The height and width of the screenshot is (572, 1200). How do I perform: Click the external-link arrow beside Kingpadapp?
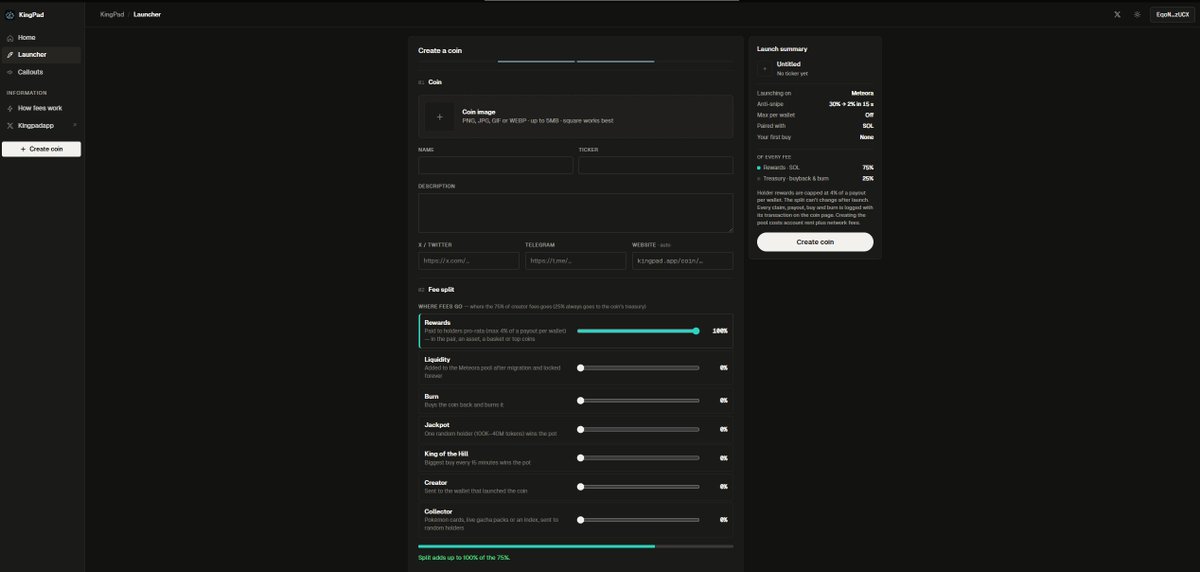[75, 126]
